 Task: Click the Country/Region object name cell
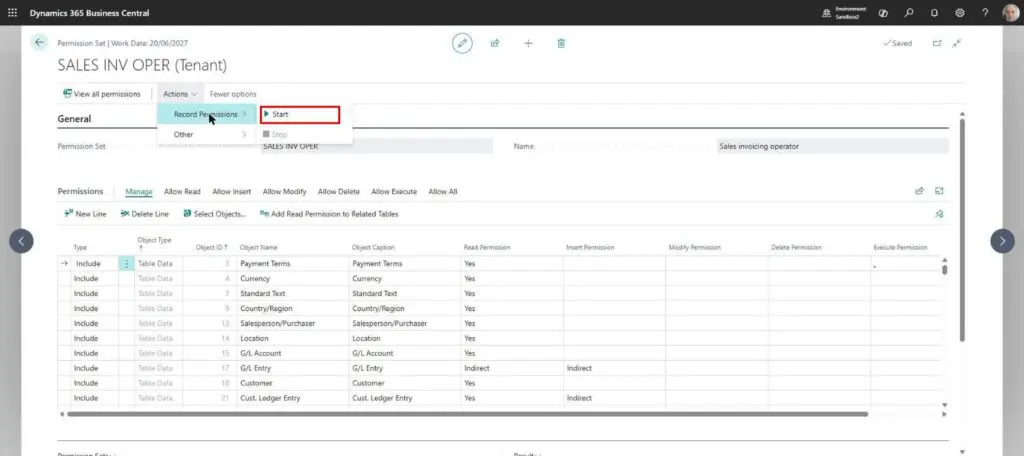pyautogui.click(x=293, y=308)
